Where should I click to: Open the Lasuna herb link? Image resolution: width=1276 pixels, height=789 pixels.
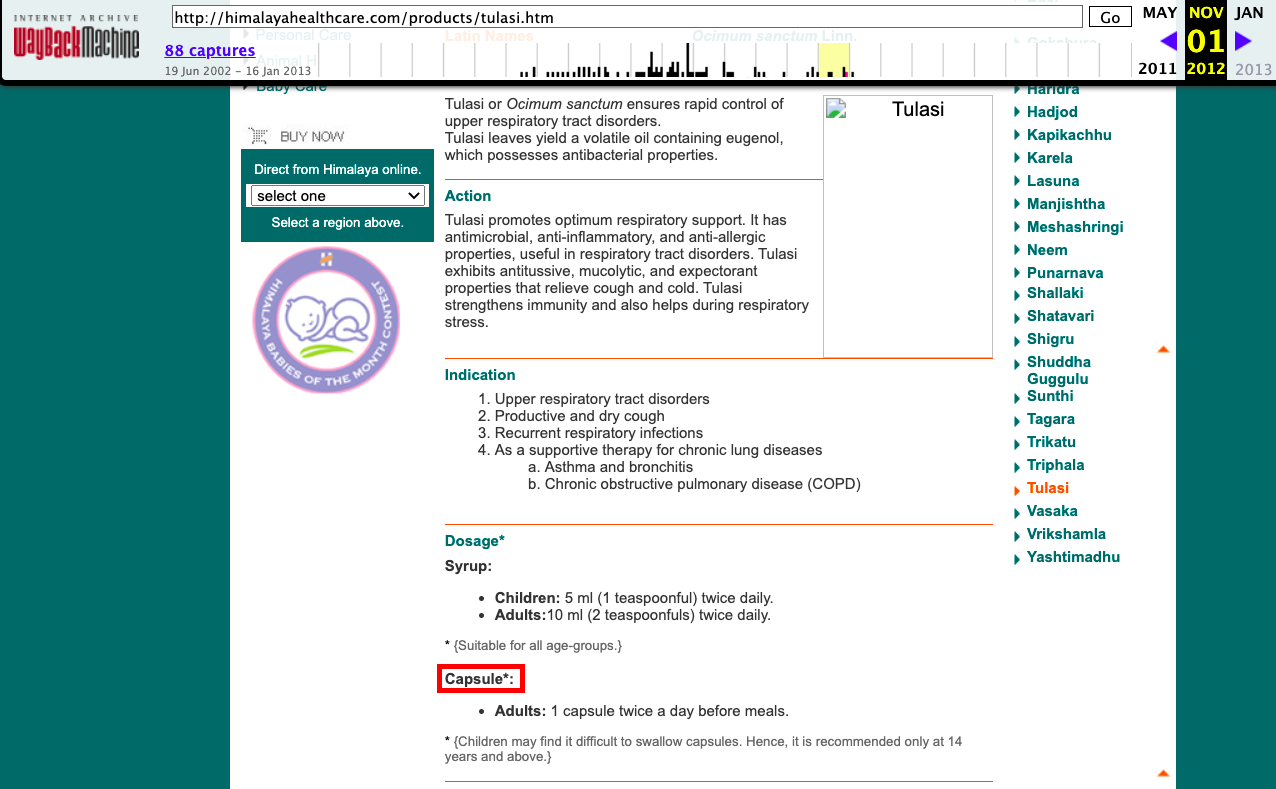[1053, 181]
